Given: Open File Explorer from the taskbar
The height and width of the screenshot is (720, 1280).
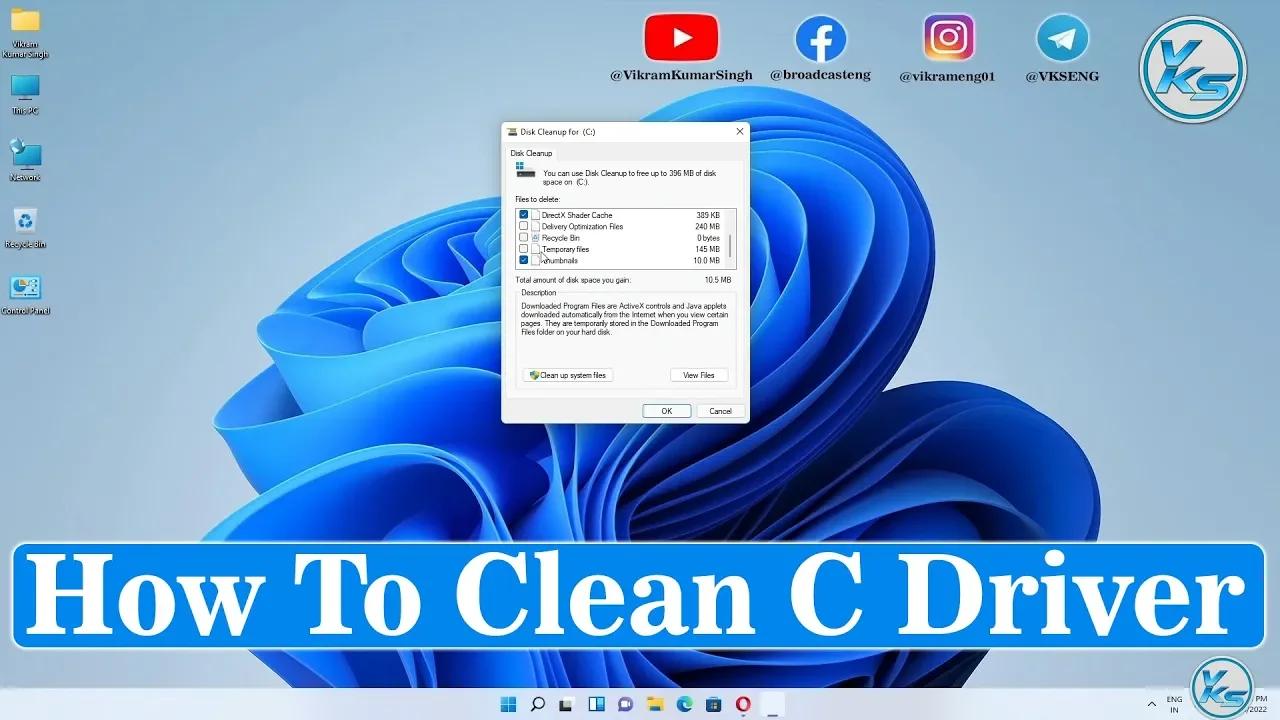Looking at the screenshot, I should tap(655, 704).
